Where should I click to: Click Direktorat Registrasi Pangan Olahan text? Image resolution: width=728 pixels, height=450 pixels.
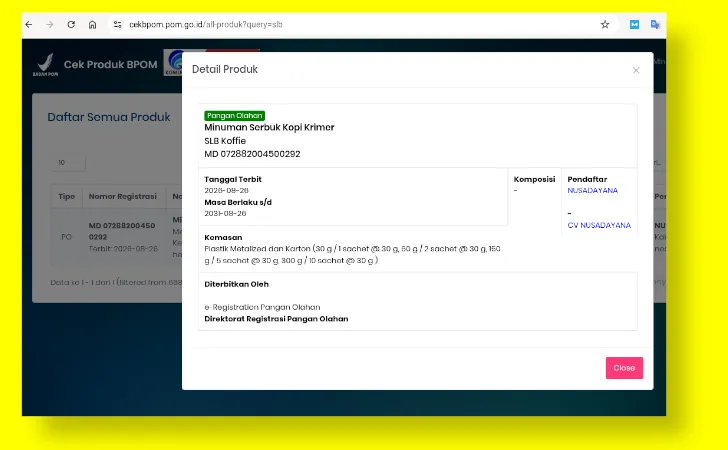[x=276, y=319]
